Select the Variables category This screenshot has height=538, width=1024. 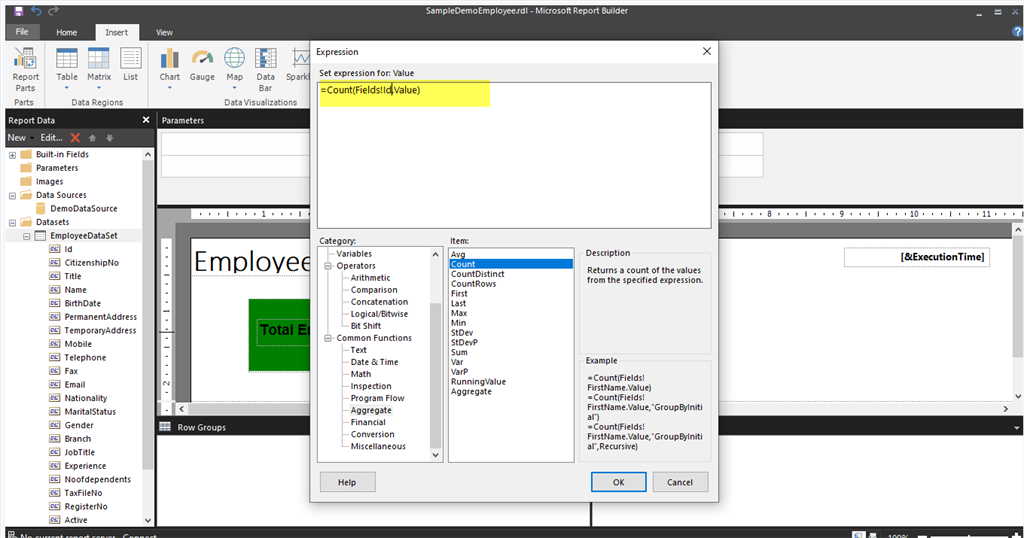click(x=354, y=253)
